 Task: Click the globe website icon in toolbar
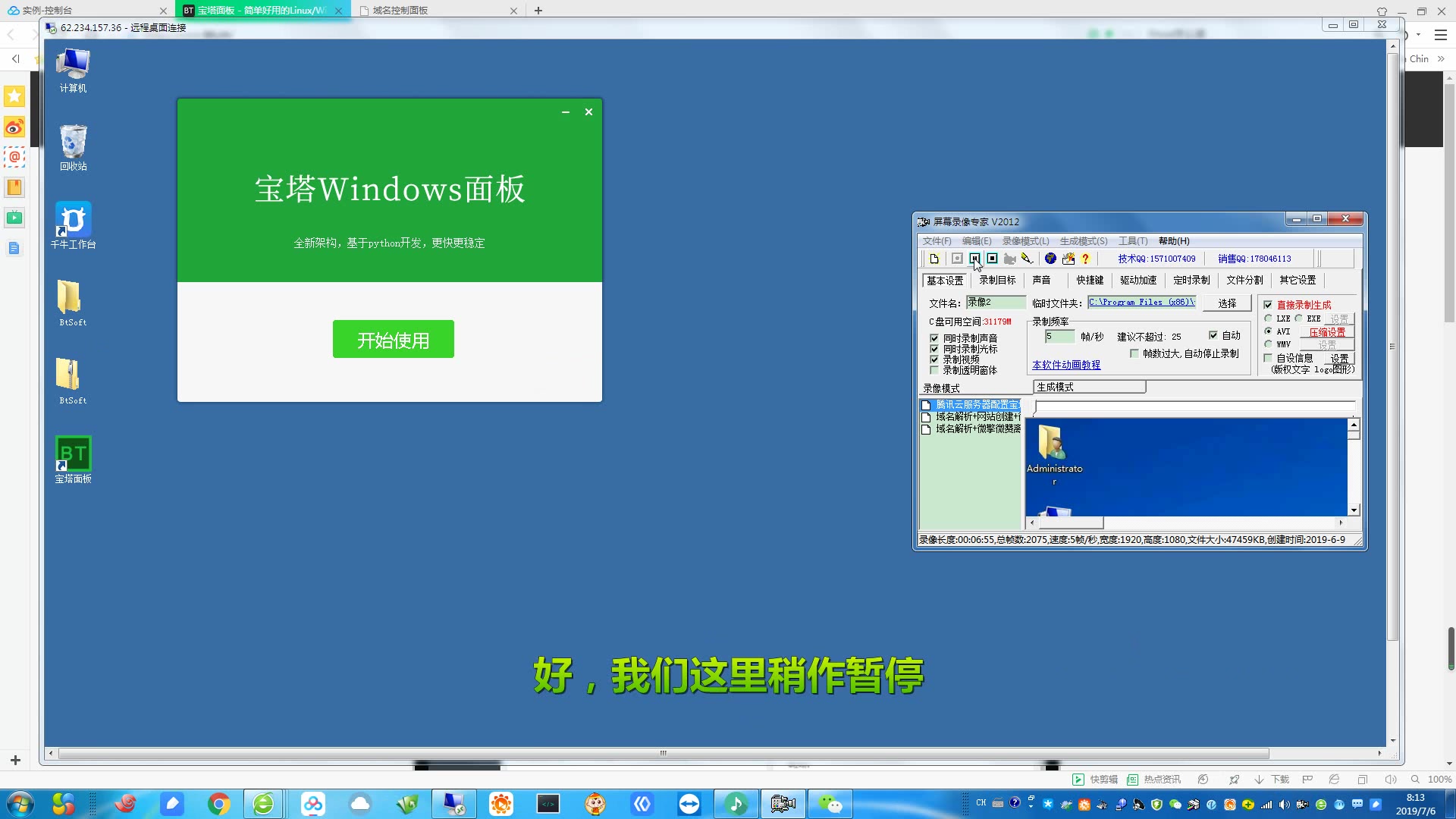coord(1050,259)
